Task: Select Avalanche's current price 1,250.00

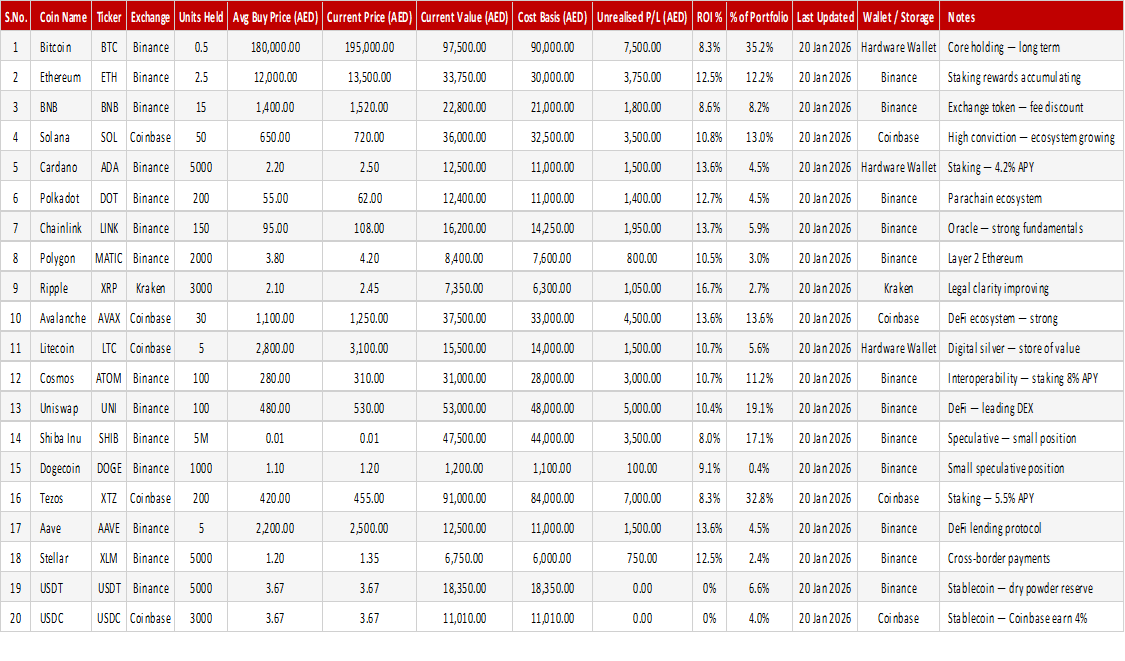Action: [x=369, y=319]
